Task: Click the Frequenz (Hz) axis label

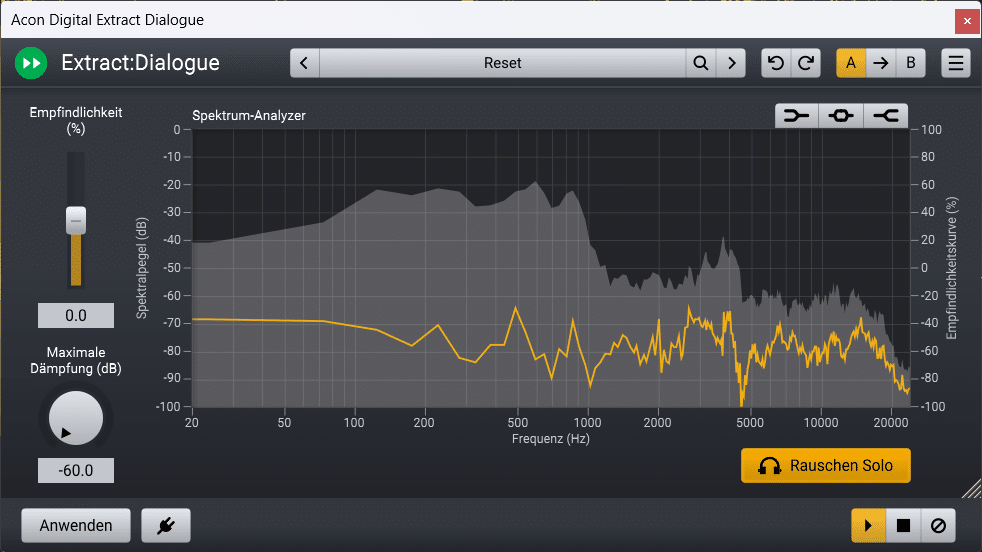Action: pos(550,439)
